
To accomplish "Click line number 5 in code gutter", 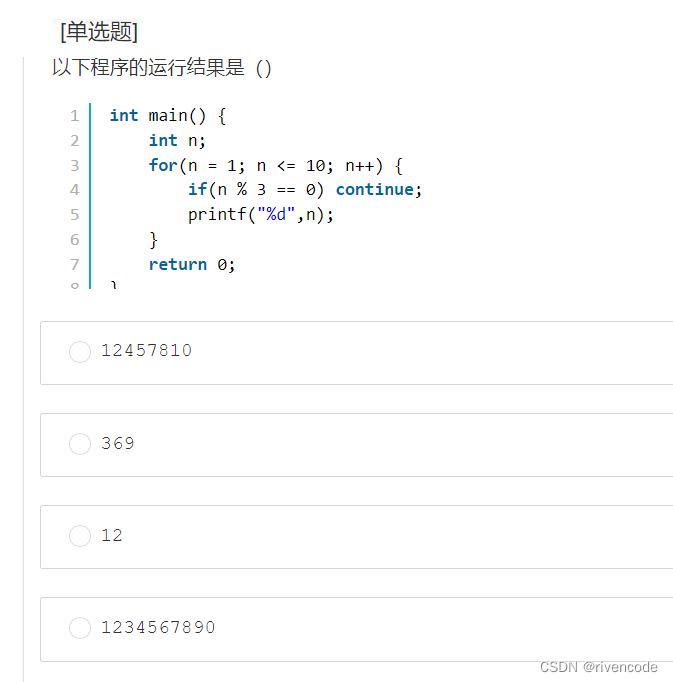I will tap(75, 214).
